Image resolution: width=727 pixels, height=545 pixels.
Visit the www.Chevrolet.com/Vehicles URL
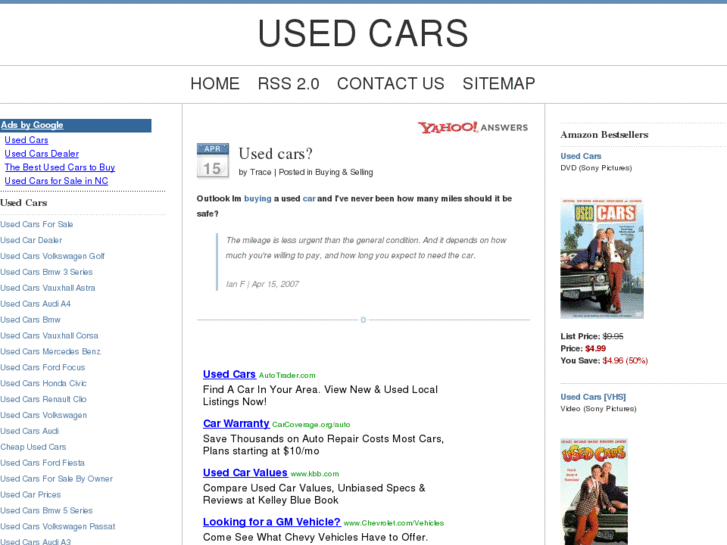tap(394, 523)
